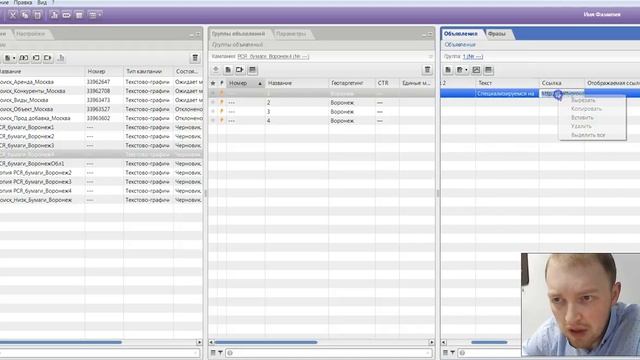Click export campaigns arrow-out icon in campaigns panel
Image resolution: width=640 pixels, height=360 pixels.
[x=48, y=58]
